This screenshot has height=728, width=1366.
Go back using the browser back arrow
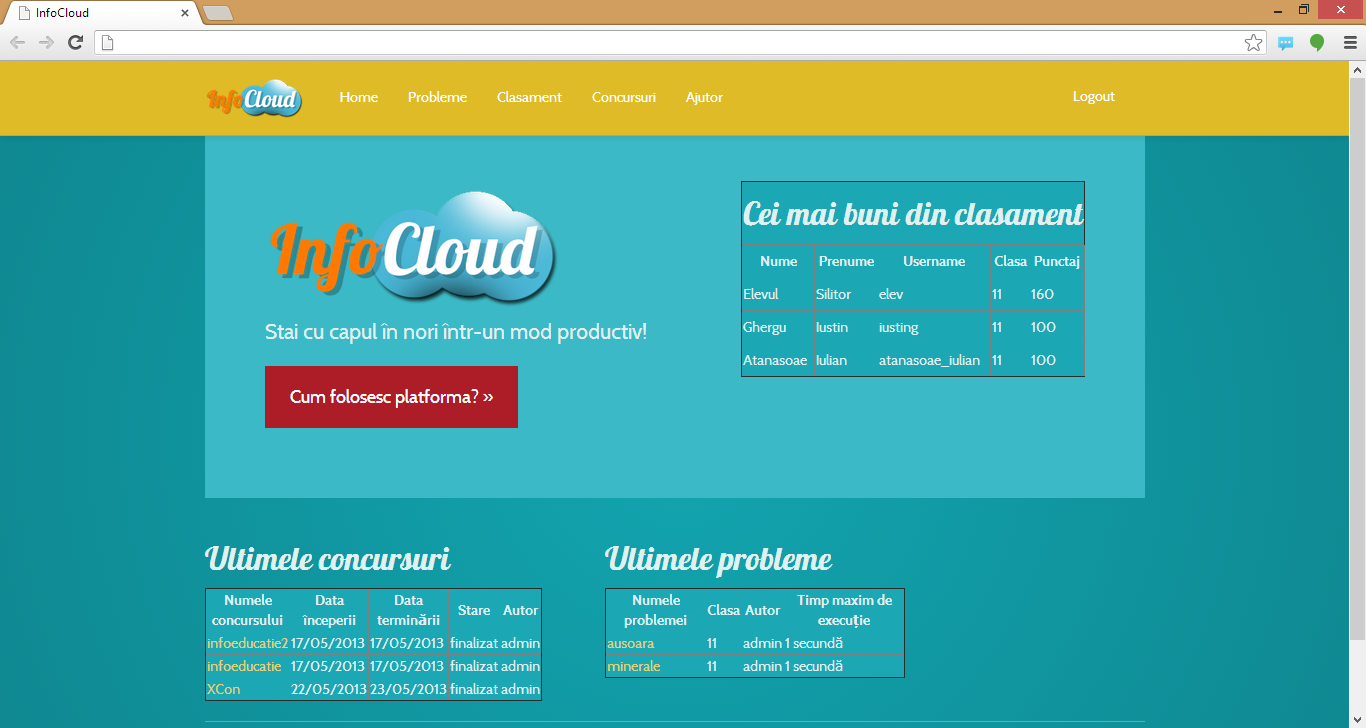[x=17, y=42]
